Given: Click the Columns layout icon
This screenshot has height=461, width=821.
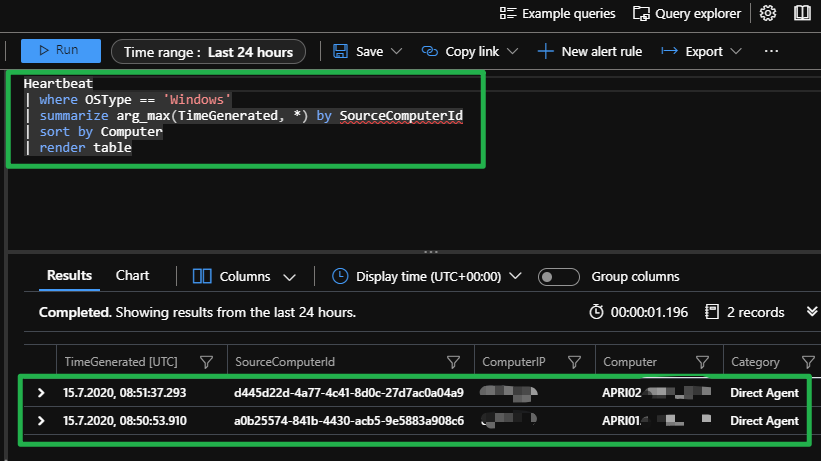Looking at the screenshot, I should pyautogui.click(x=202, y=276).
